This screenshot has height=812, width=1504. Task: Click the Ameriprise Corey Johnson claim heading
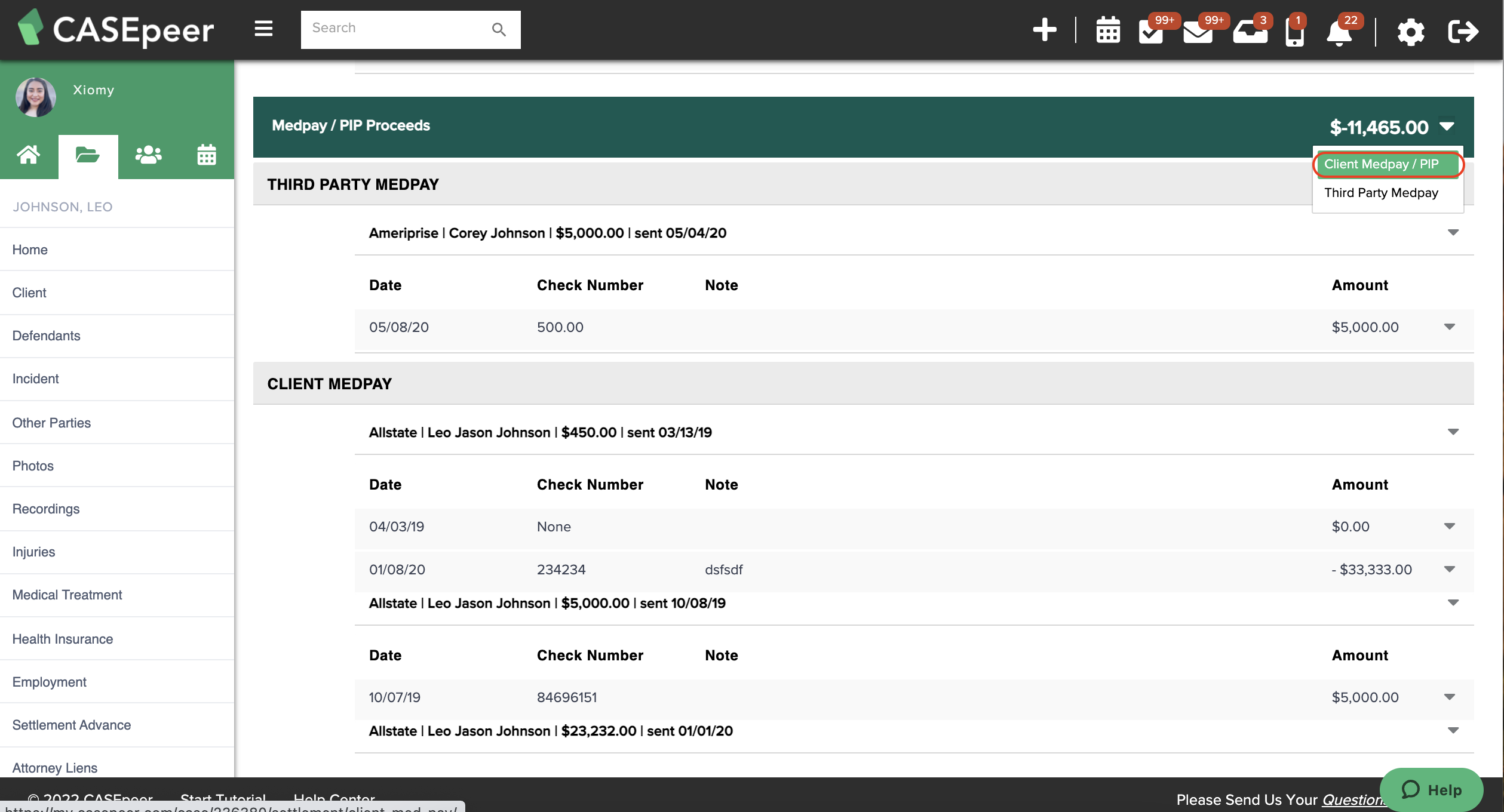click(x=548, y=233)
